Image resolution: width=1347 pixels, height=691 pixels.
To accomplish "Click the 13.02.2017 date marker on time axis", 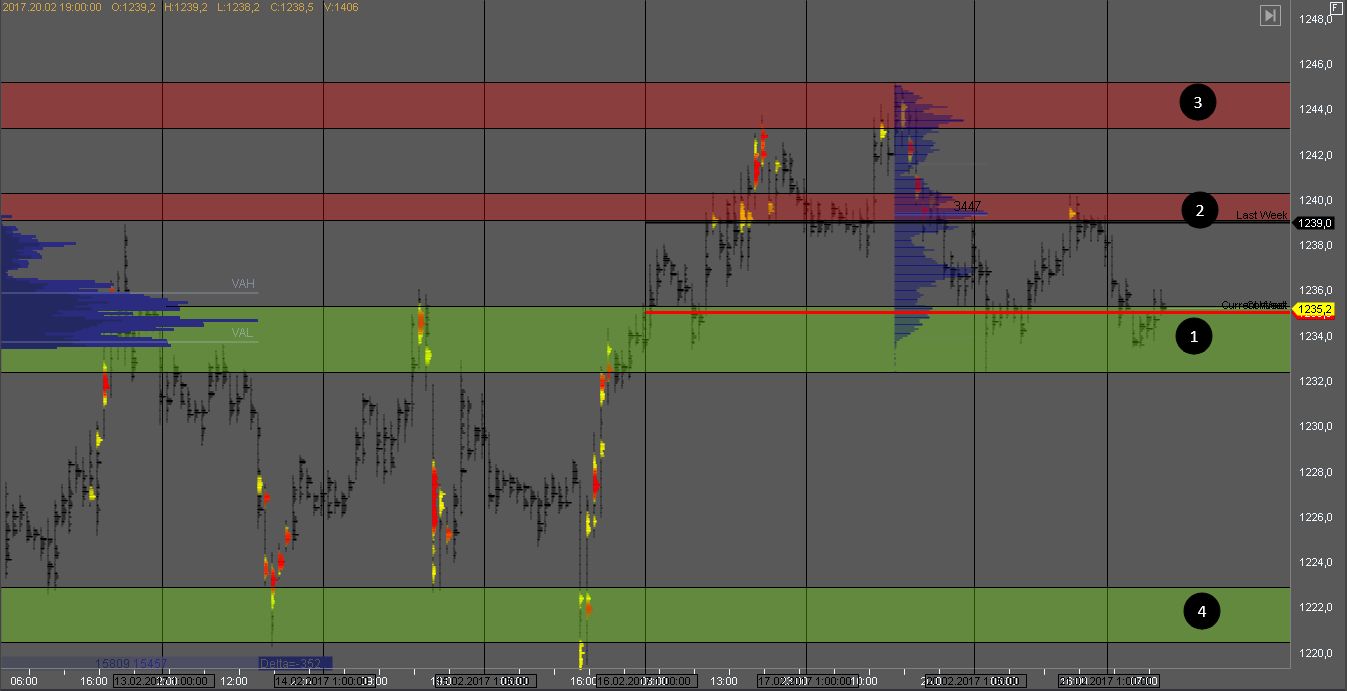I will (162, 681).
